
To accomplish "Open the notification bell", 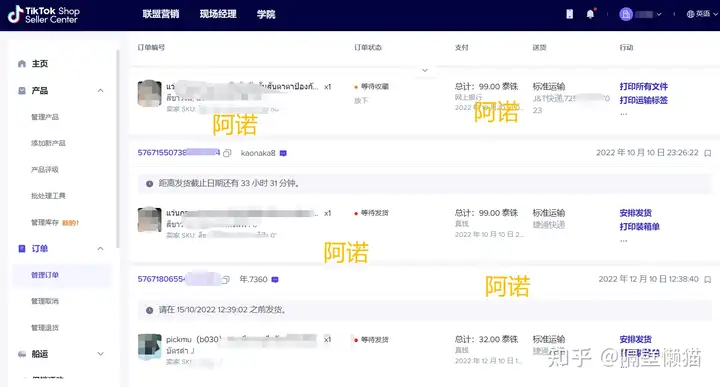I will click(591, 14).
